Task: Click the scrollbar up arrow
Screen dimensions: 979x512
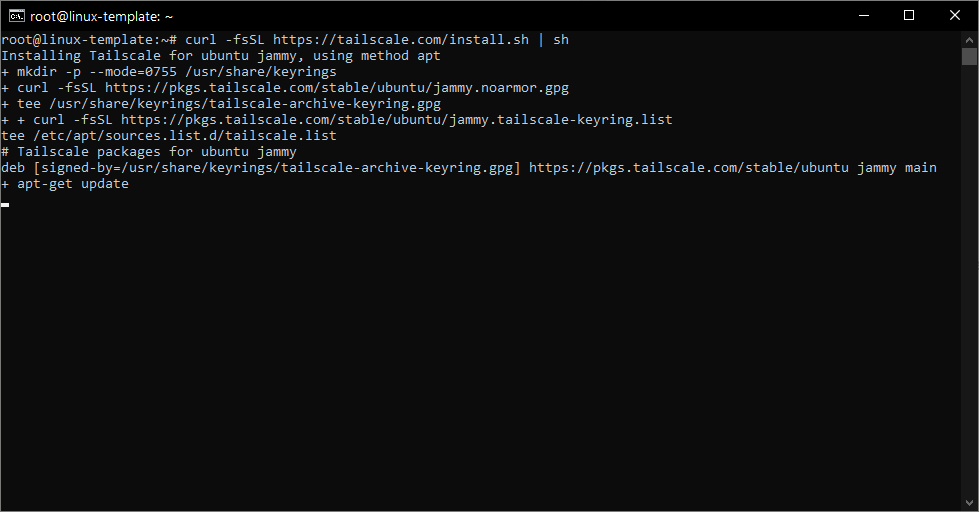Action: coord(969,38)
